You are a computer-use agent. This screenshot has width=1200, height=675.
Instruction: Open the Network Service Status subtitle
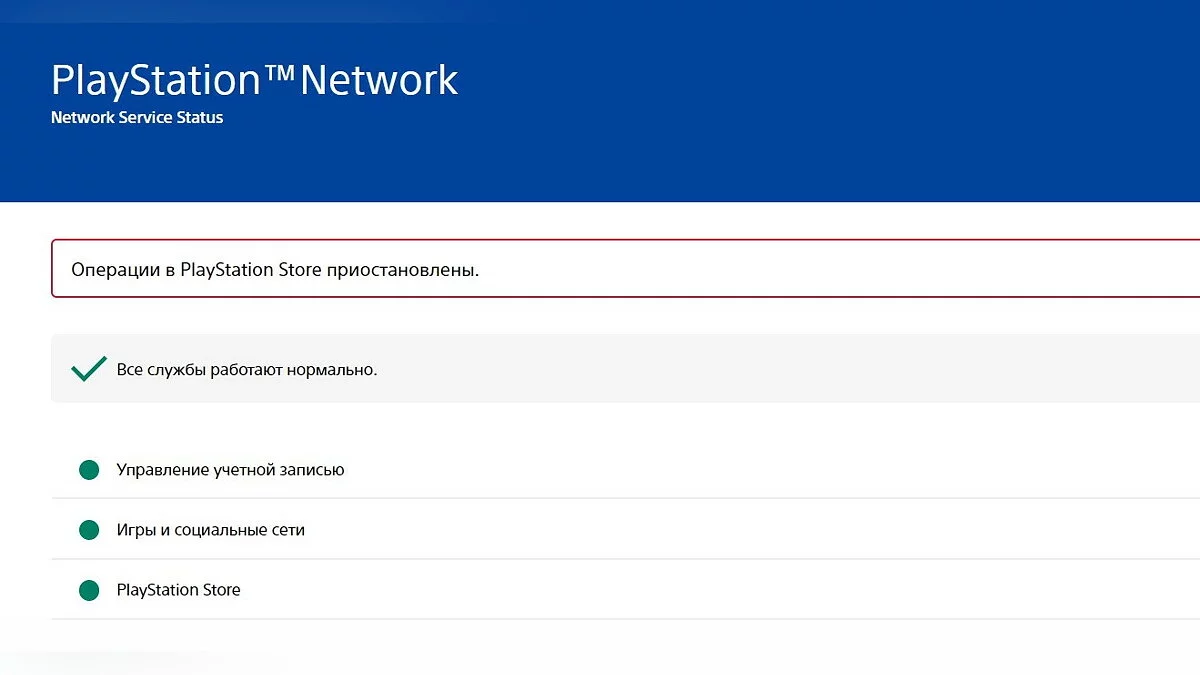tap(137, 118)
